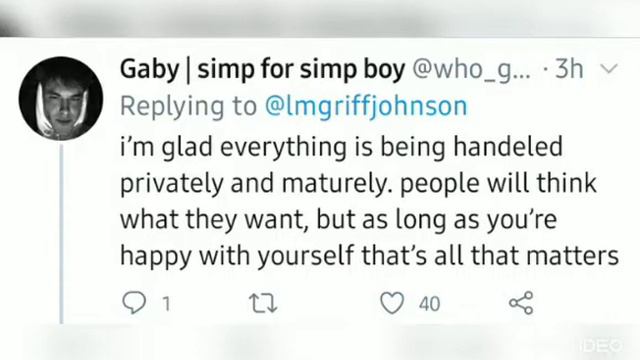
Task: Open the @lmgriffjohnson profile link
Action: (366, 106)
